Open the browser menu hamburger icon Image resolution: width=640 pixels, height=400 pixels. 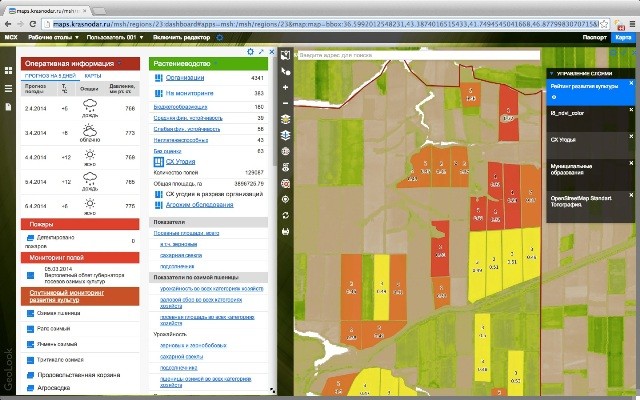(633, 24)
